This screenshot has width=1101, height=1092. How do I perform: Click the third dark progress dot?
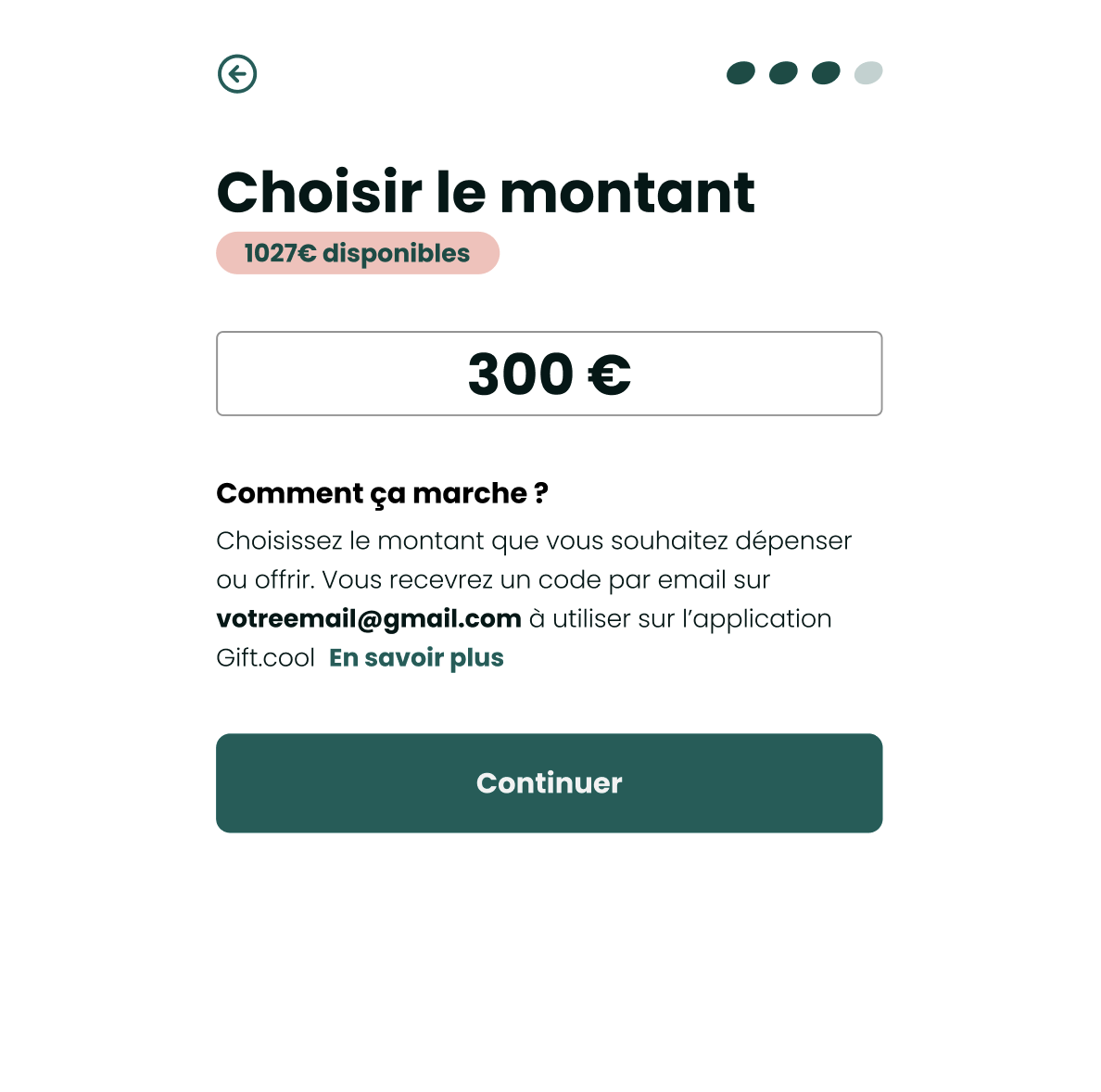(826, 73)
